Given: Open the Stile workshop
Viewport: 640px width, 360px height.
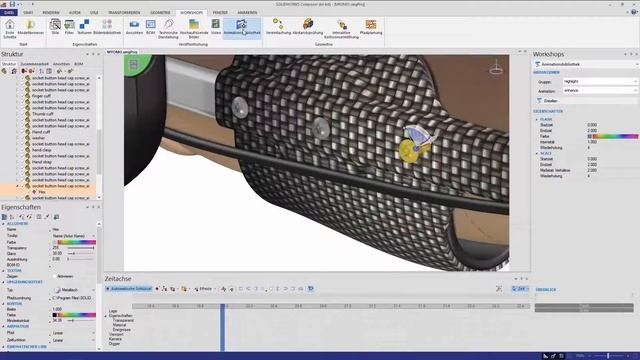Looking at the screenshot, I should tap(55, 27).
